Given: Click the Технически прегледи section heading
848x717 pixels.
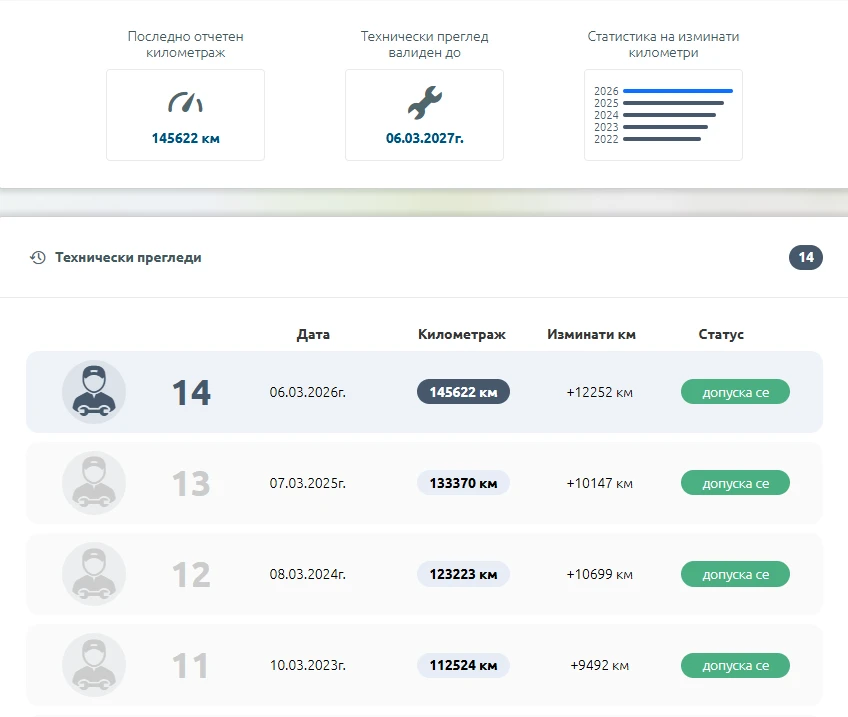Looking at the screenshot, I should pyautogui.click(x=128, y=258).
